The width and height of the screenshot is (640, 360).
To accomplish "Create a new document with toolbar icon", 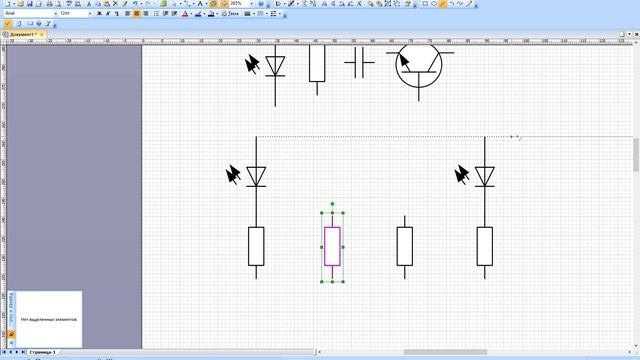I will pyautogui.click(x=7, y=4).
